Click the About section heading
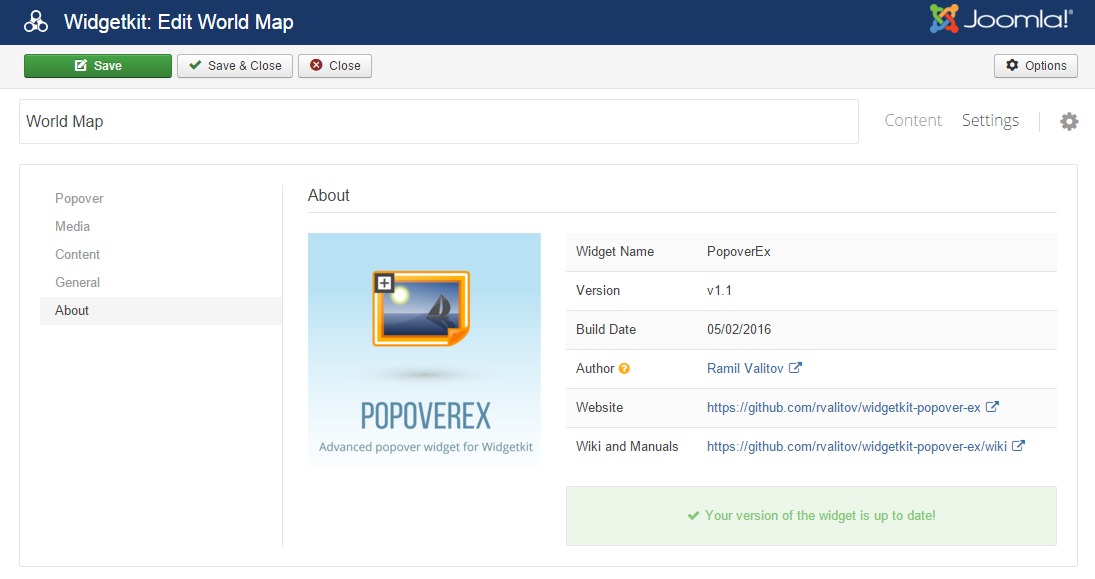The height and width of the screenshot is (579, 1095). point(329,196)
